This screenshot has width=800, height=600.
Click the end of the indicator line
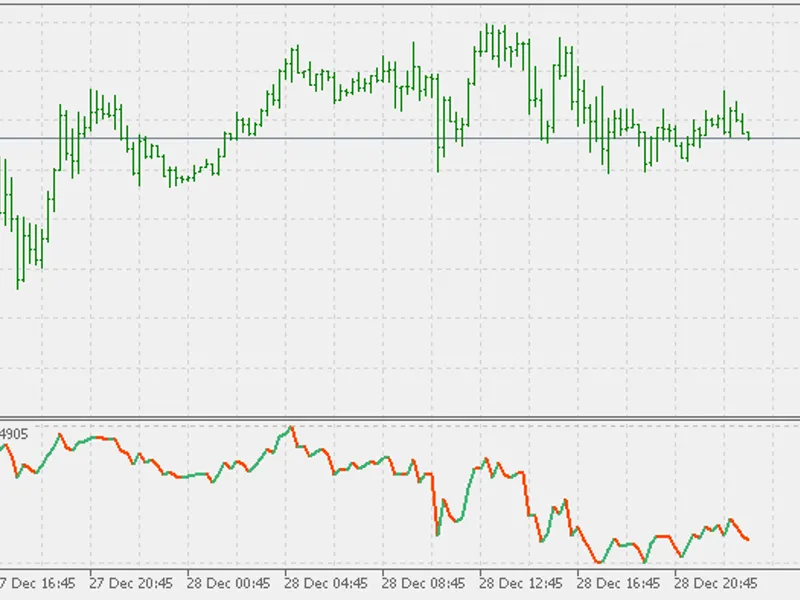point(747,539)
